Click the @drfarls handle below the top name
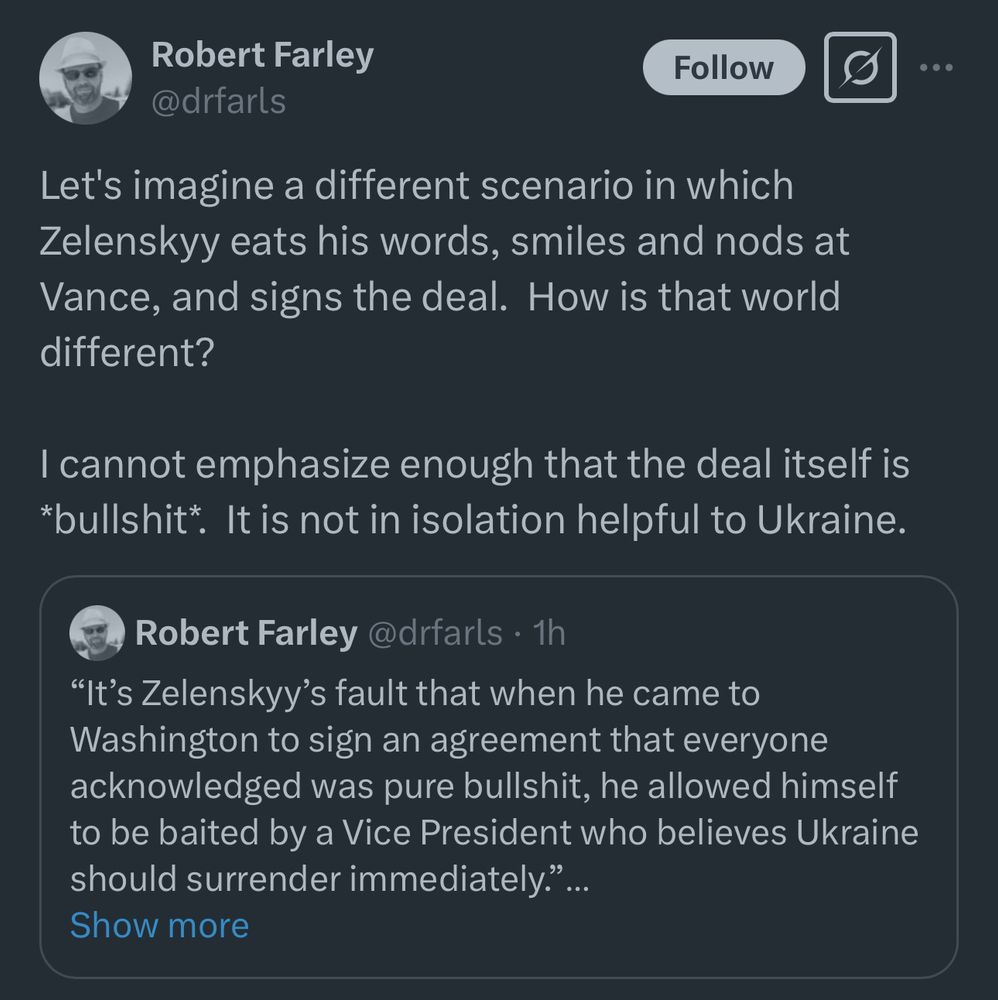998x1000 pixels. [218, 100]
